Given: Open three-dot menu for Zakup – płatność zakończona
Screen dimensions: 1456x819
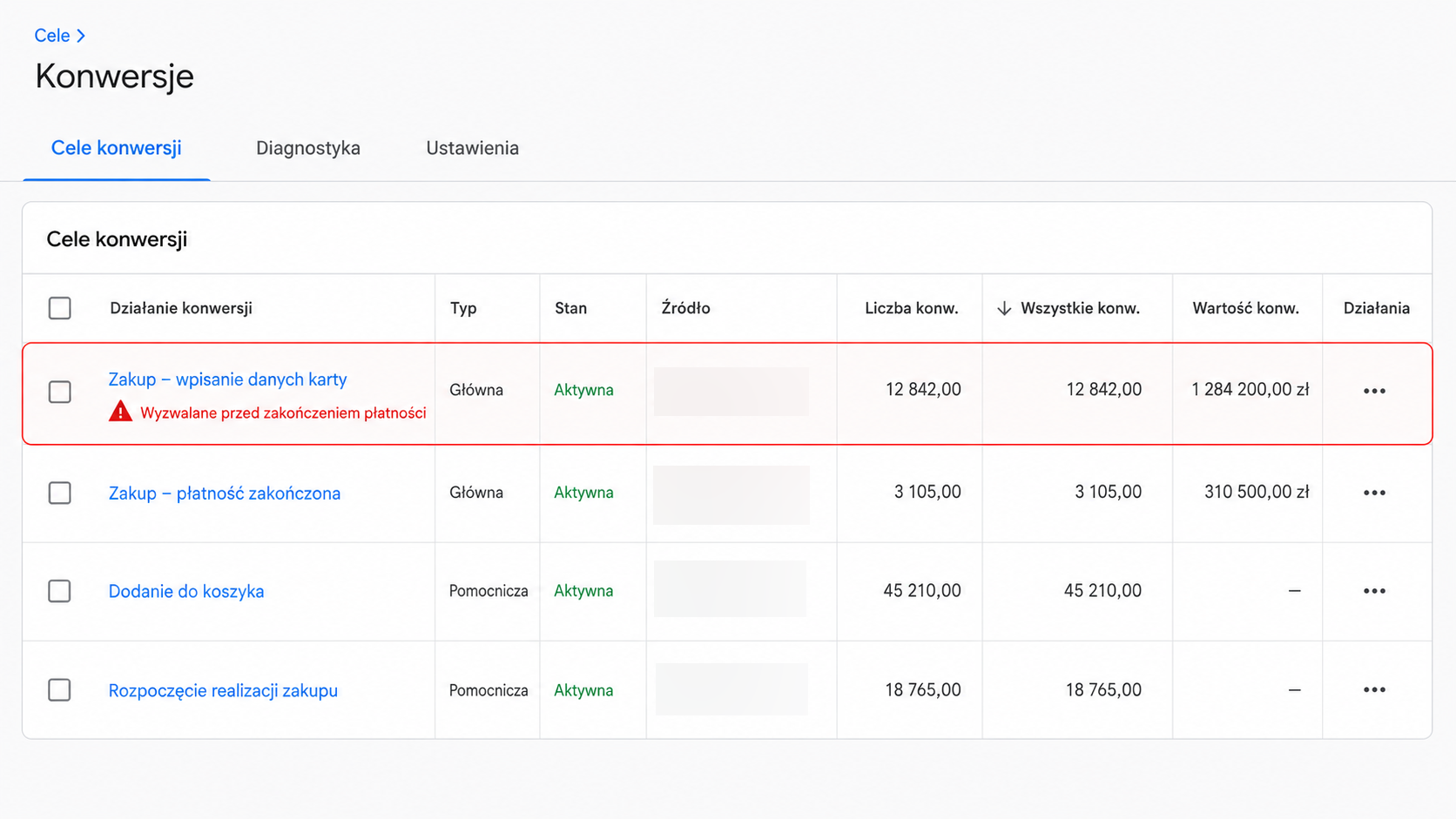Looking at the screenshot, I should 1374,493.
